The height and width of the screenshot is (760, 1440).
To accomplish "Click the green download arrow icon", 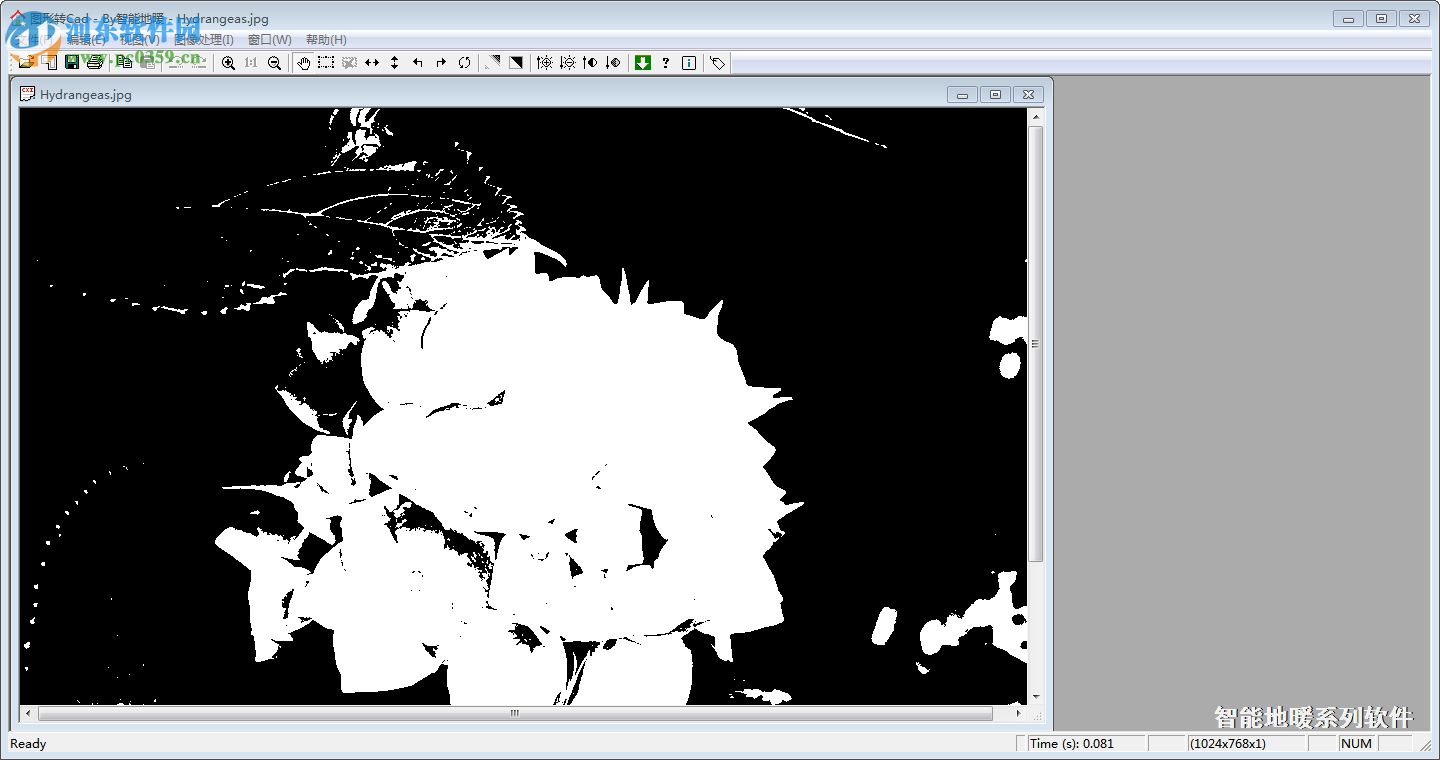I will click(643, 63).
